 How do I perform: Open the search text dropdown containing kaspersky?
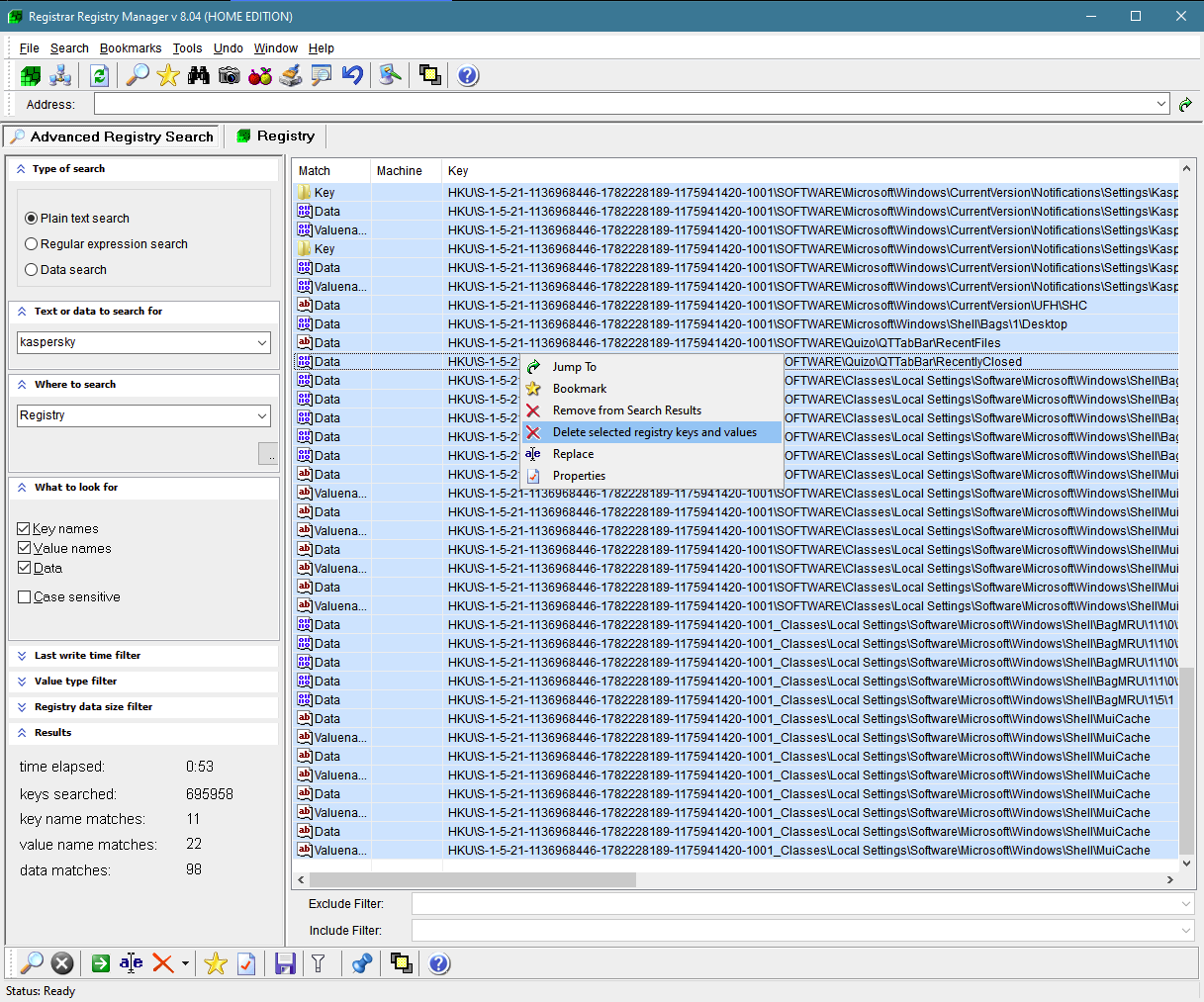[262, 342]
